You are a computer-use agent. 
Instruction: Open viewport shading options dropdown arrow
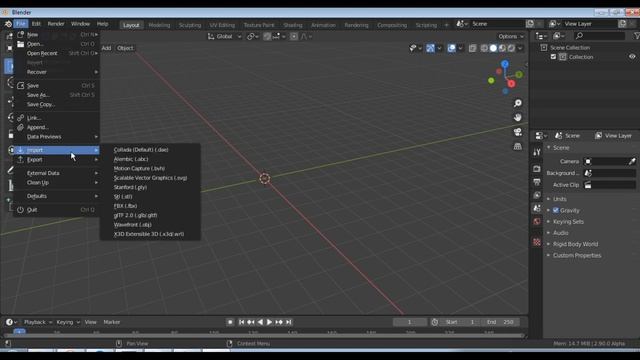[520, 48]
